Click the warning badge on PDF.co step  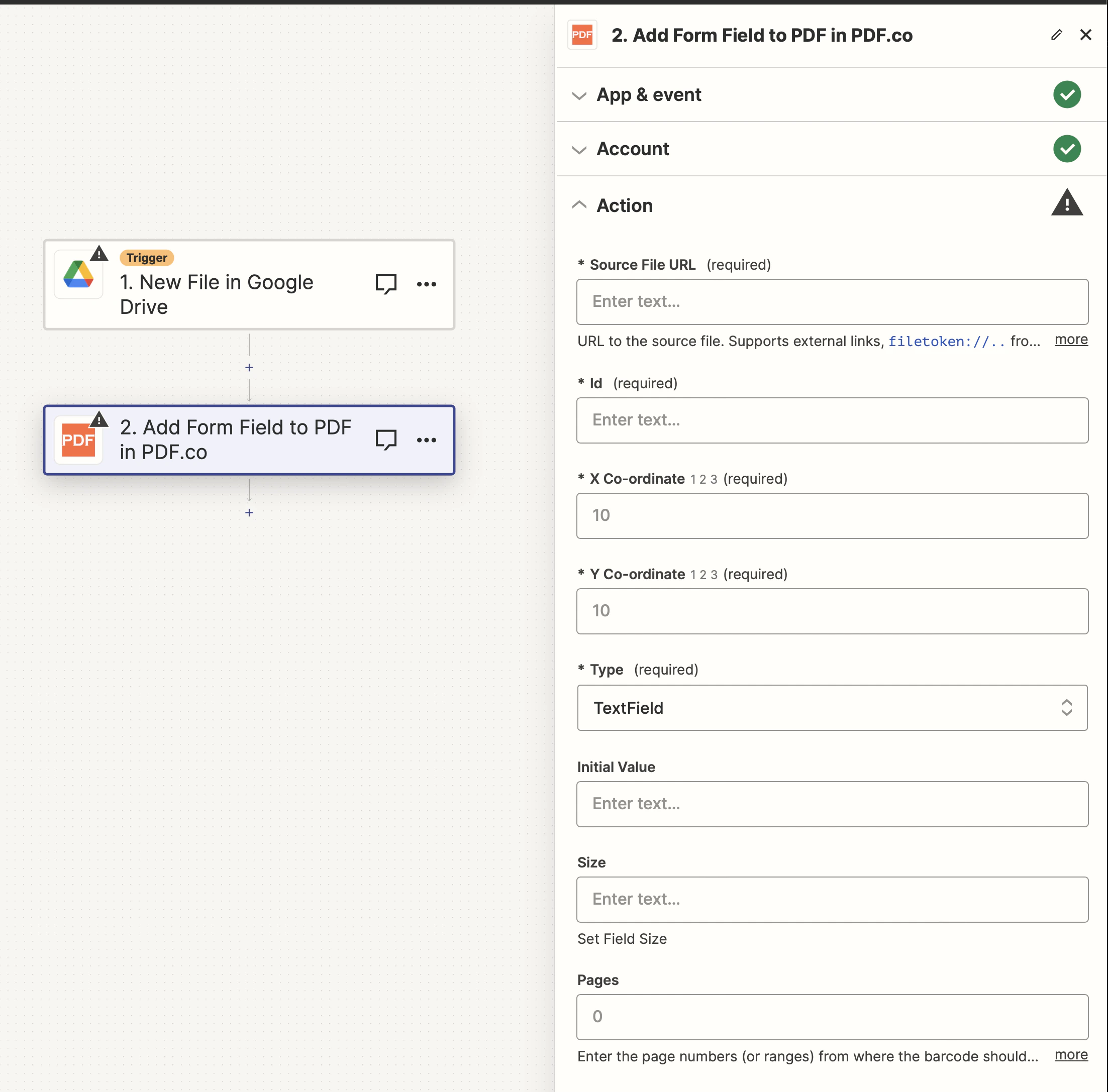(99, 419)
